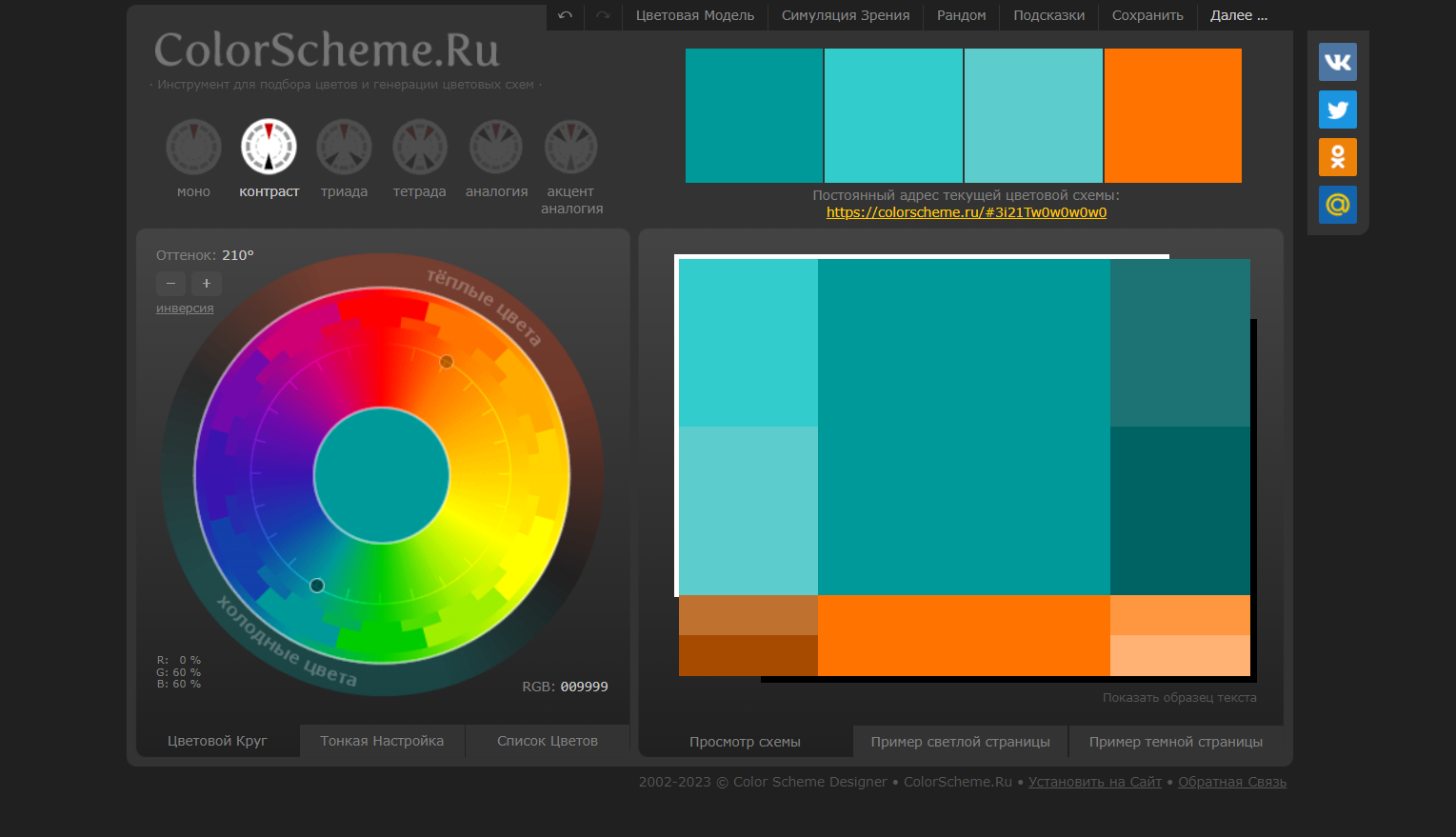Switch to the Просмотр схемы tab
1456x837 pixels.
pos(746,742)
